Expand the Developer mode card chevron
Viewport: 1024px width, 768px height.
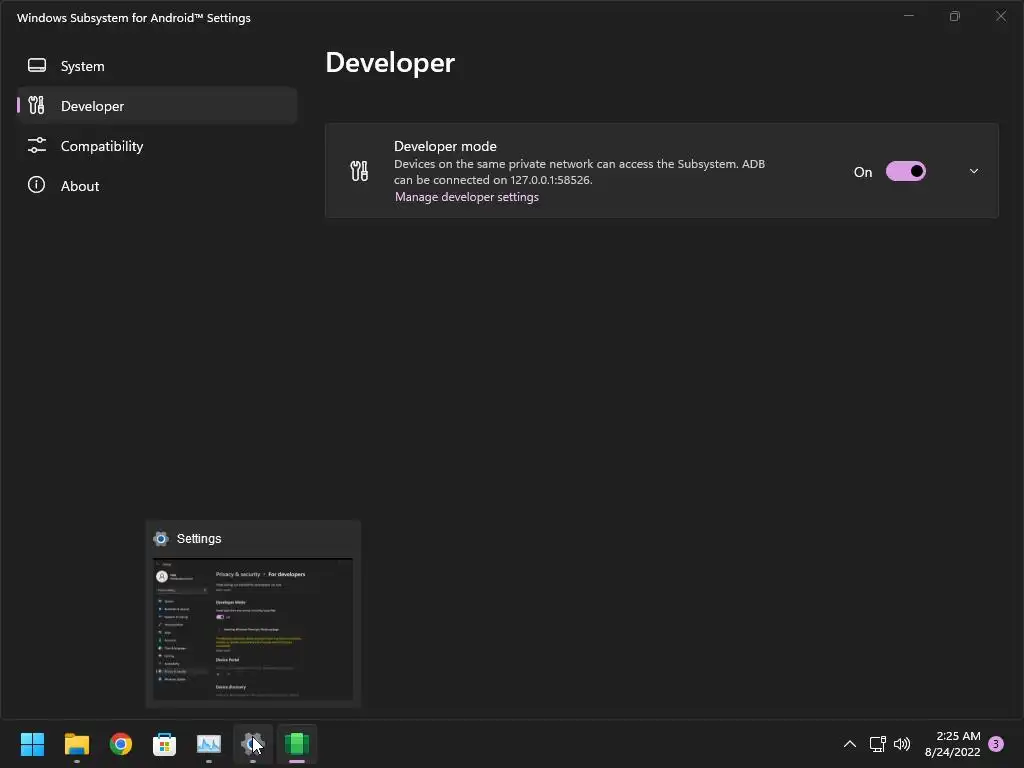pos(974,171)
